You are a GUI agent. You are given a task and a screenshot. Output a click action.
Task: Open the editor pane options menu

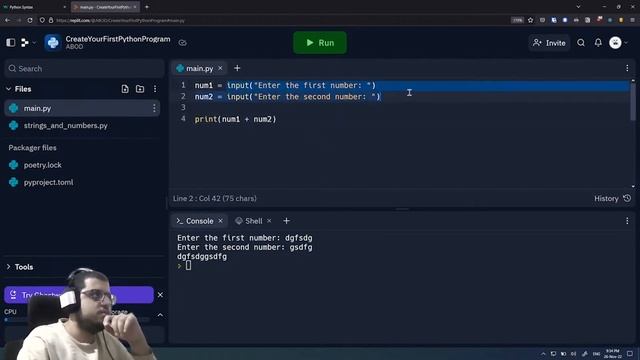(x=627, y=68)
